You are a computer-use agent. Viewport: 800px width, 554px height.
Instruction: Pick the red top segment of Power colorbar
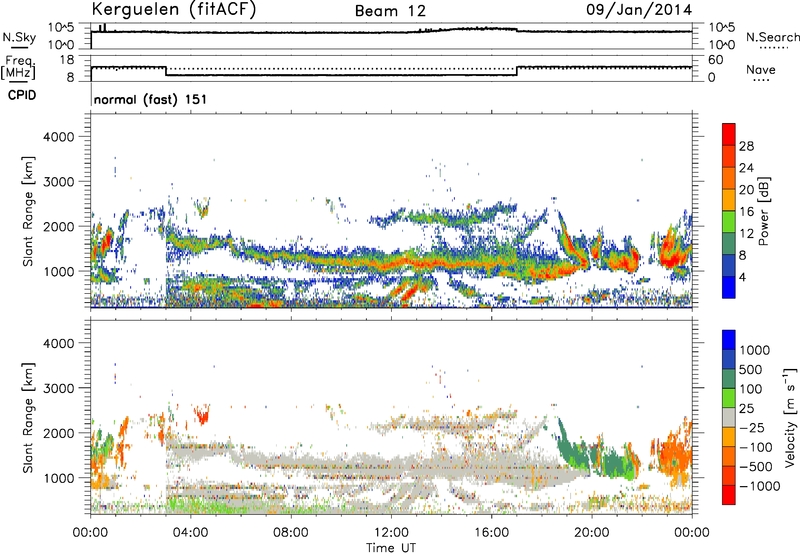pyautogui.click(x=729, y=134)
